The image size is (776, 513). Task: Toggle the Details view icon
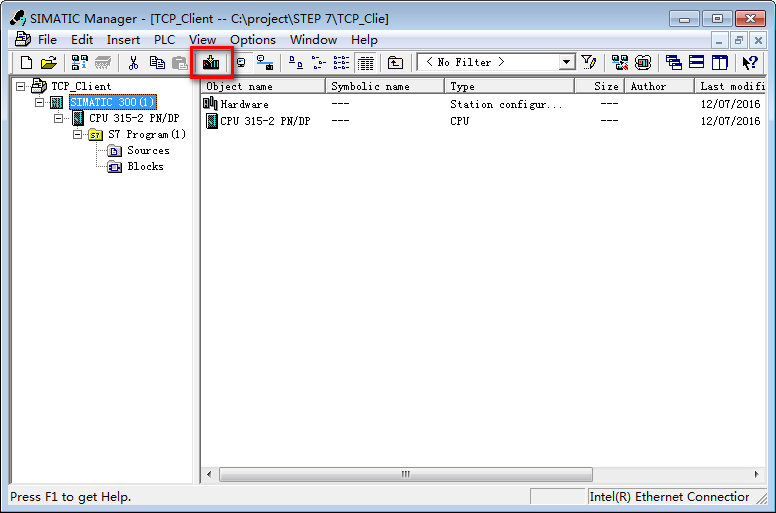coord(366,63)
